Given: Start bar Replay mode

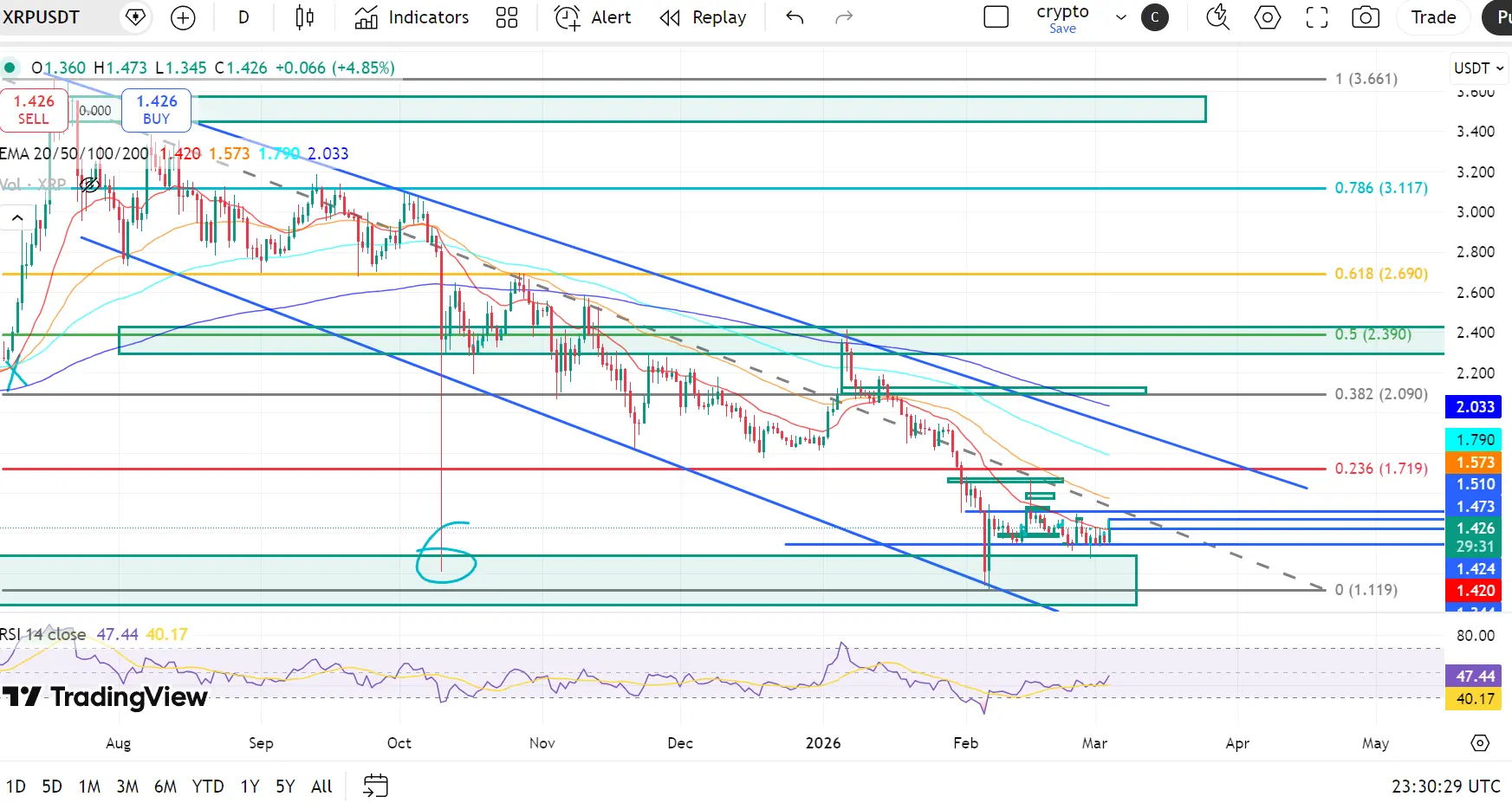Looking at the screenshot, I should [x=703, y=17].
